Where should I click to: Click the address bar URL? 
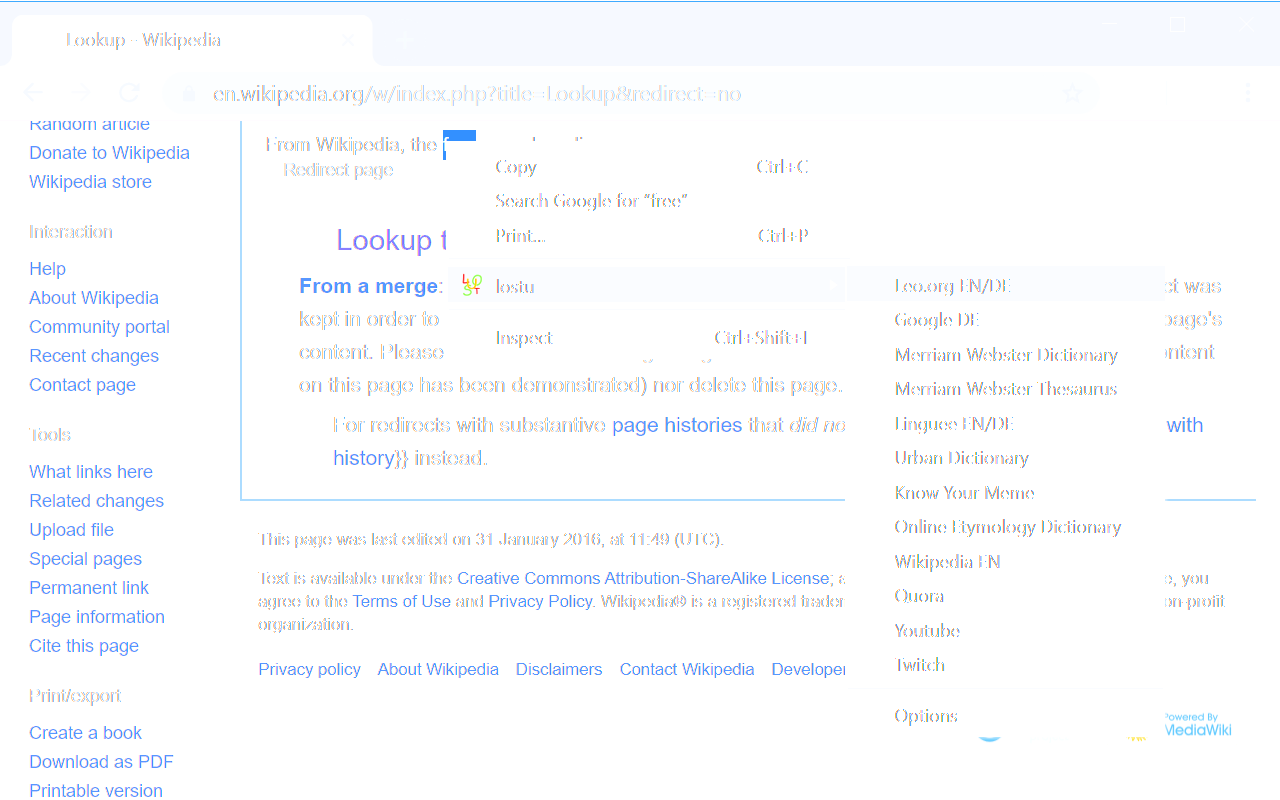[477, 94]
